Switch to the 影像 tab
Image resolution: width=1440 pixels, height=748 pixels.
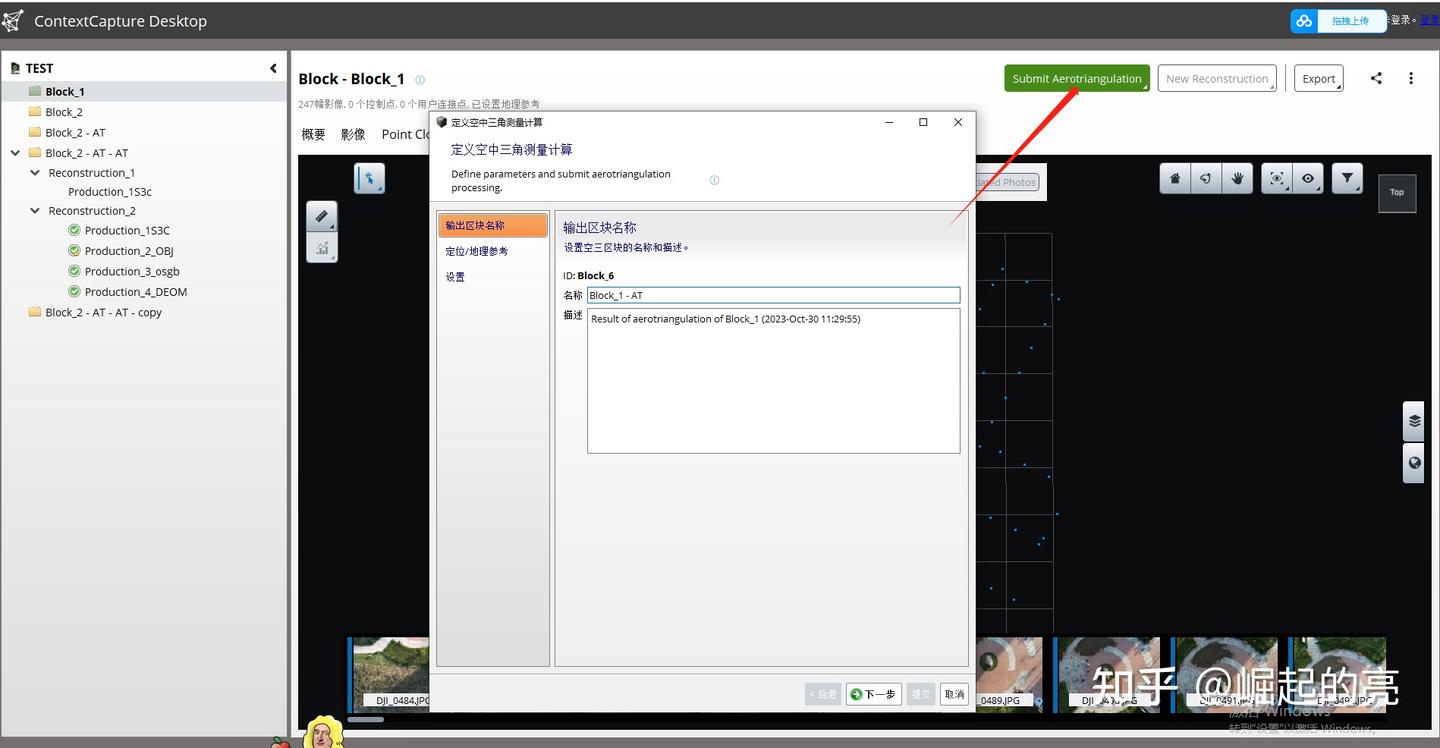352,134
